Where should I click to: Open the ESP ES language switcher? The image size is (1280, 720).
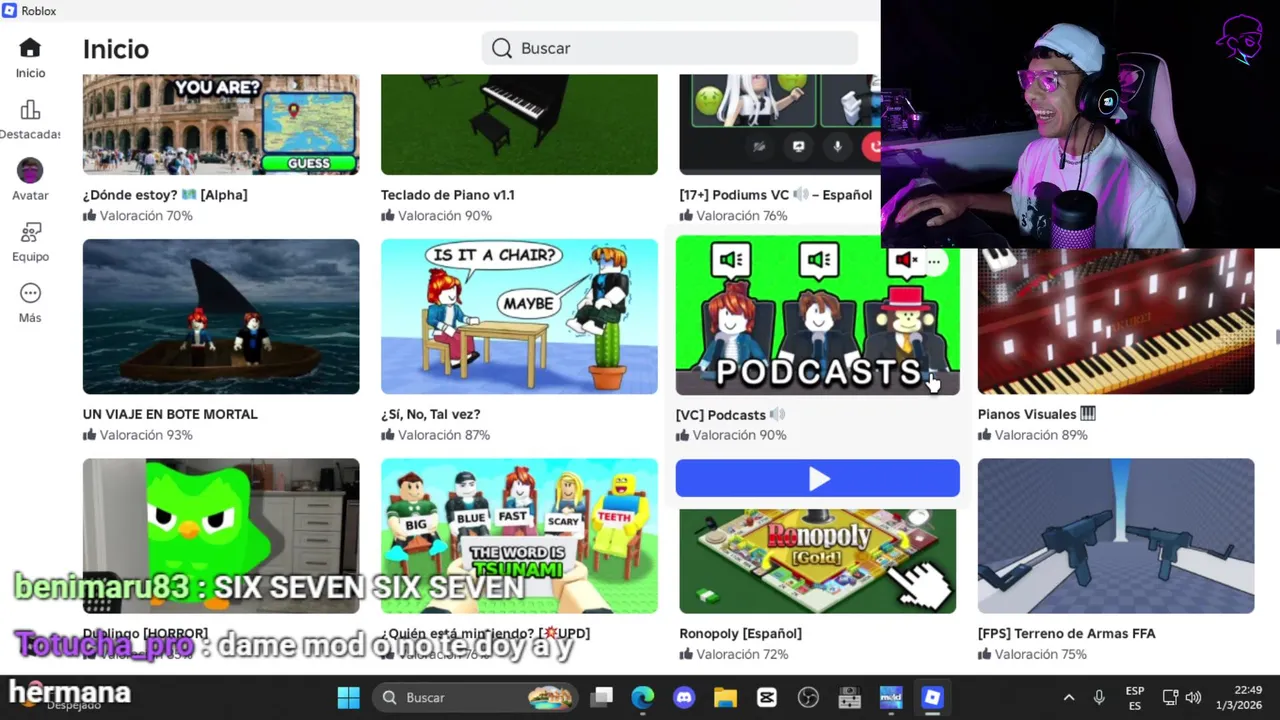click(x=1135, y=698)
